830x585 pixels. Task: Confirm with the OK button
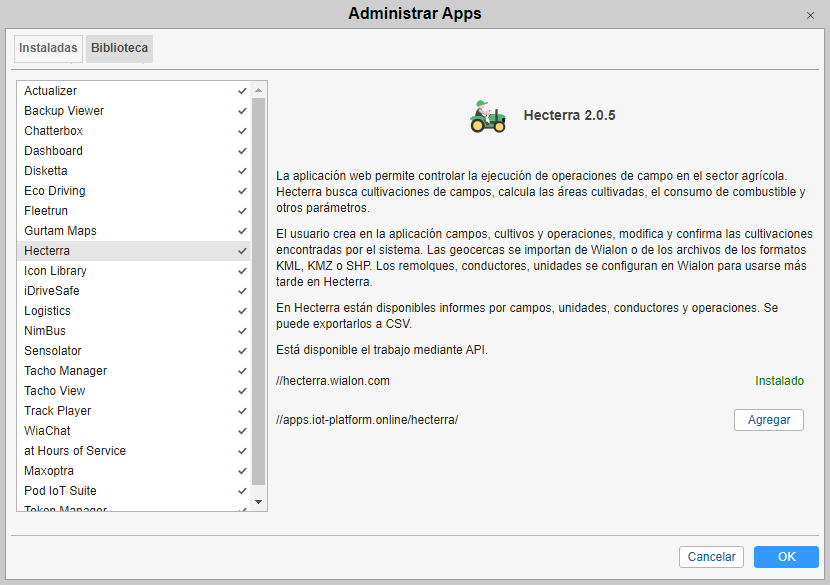tap(787, 557)
